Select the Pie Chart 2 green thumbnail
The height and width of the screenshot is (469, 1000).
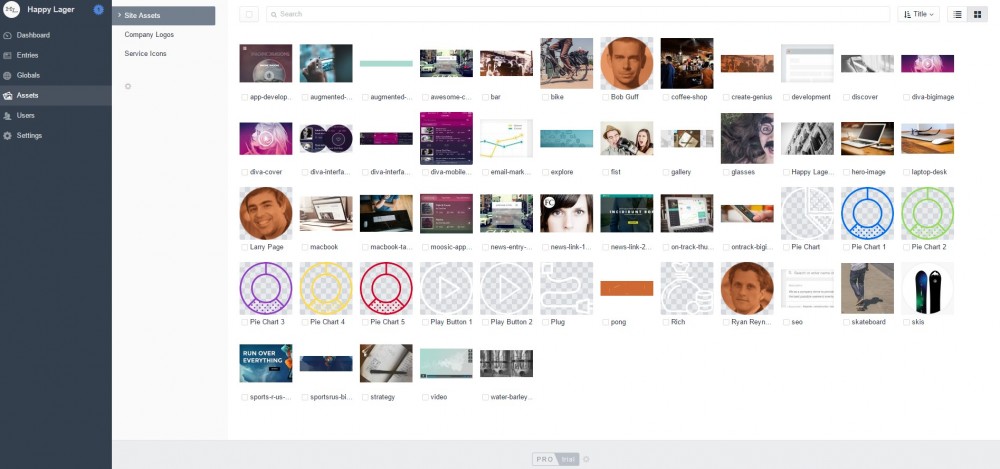[x=927, y=213]
